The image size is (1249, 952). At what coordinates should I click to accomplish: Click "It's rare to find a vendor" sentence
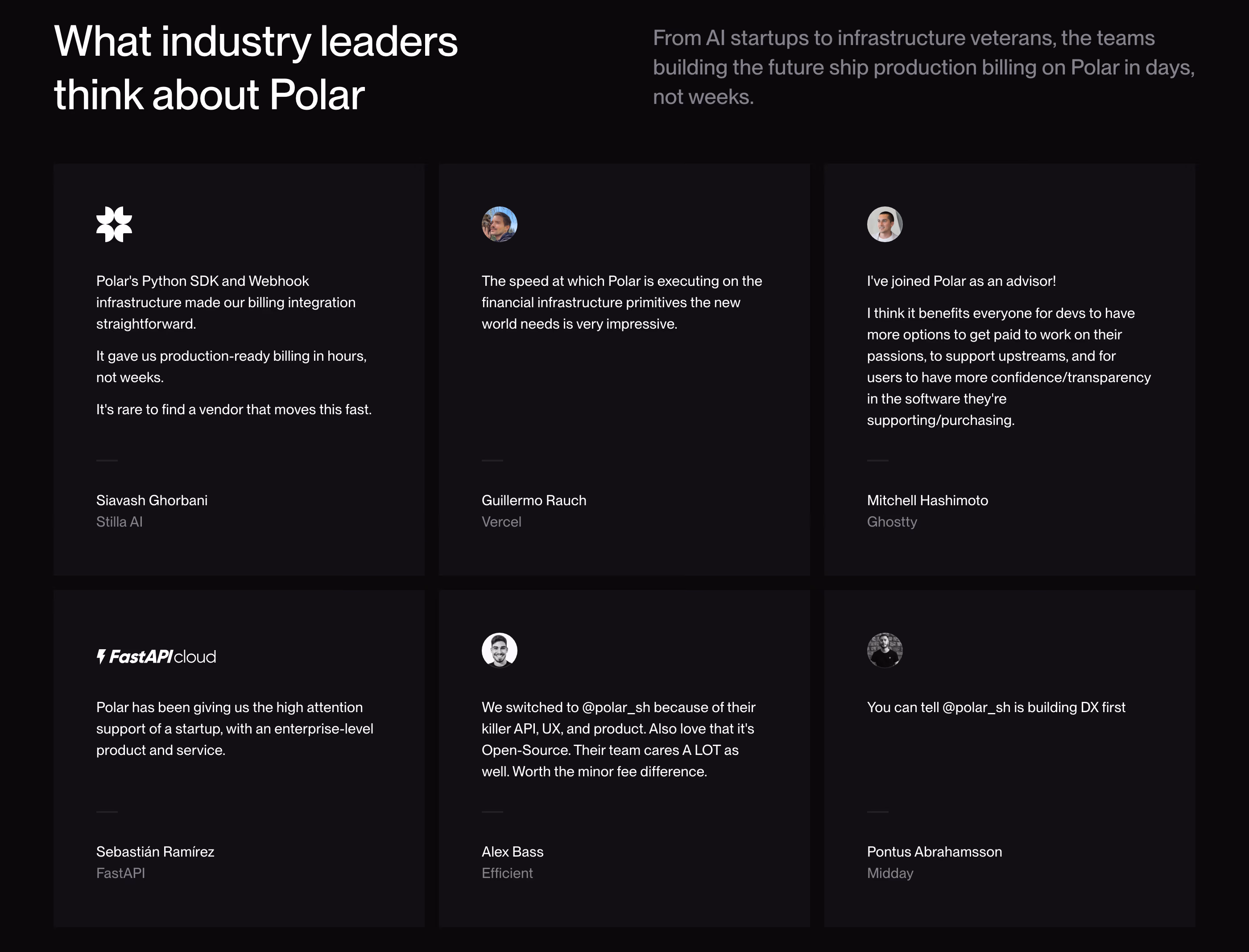tap(234, 410)
